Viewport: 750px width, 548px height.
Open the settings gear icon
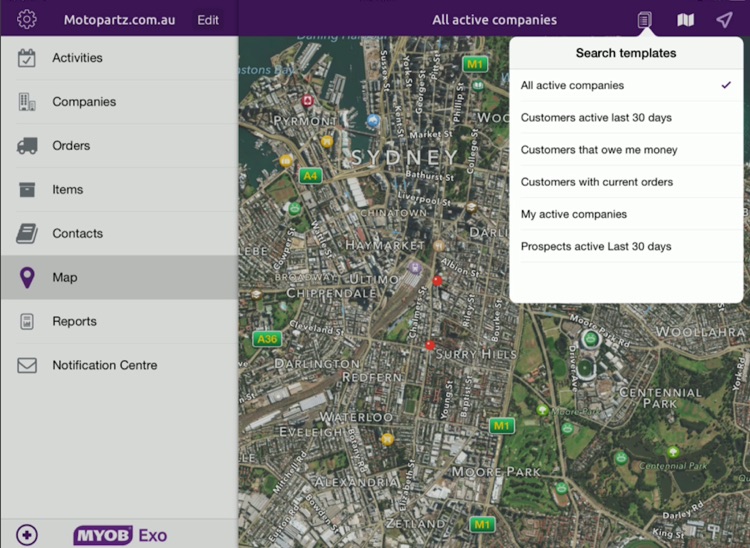[x=26, y=20]
